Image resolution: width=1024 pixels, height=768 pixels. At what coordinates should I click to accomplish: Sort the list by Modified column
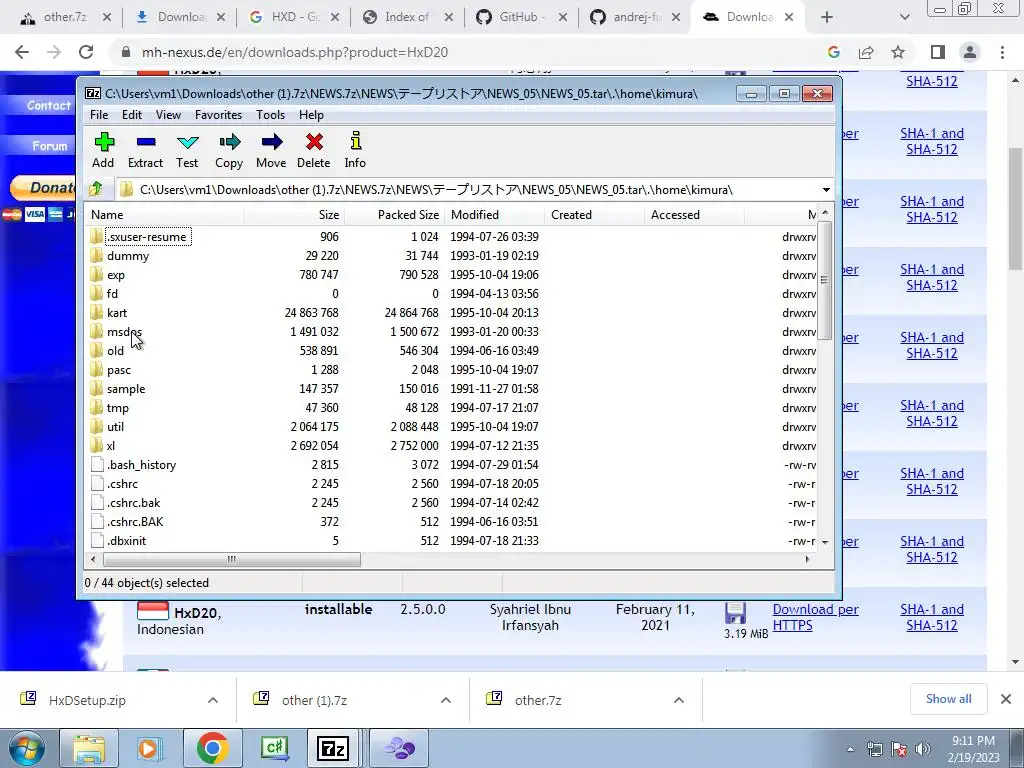[x=494, y=215]
